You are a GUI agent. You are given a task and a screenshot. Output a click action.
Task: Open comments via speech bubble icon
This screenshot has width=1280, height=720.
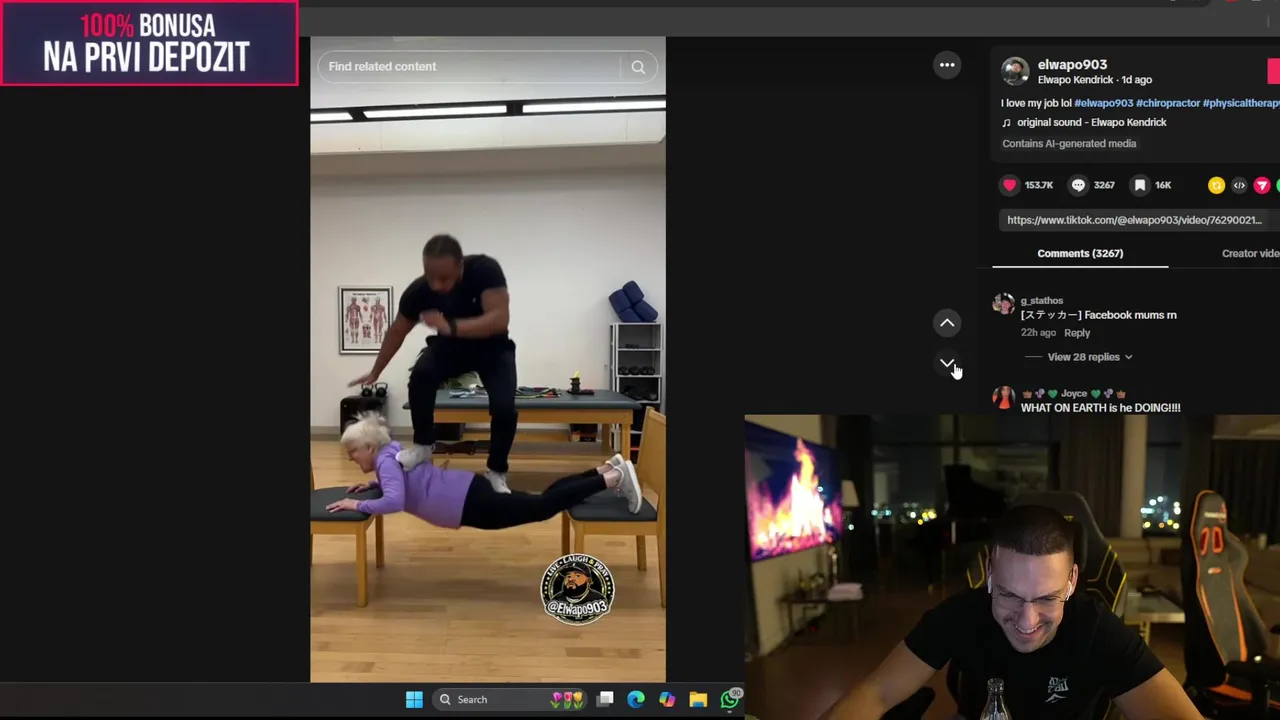[x=1078, y=185]
